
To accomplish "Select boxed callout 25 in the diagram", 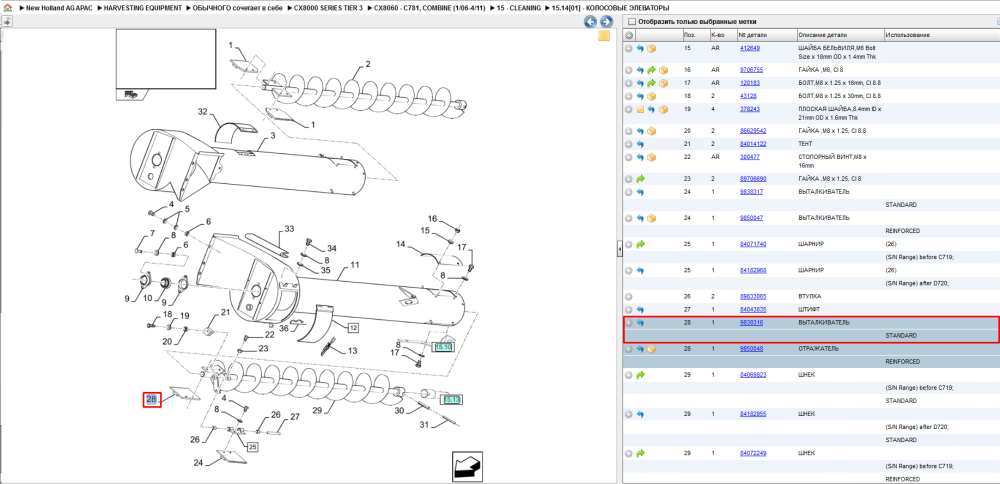I will 253,447.
